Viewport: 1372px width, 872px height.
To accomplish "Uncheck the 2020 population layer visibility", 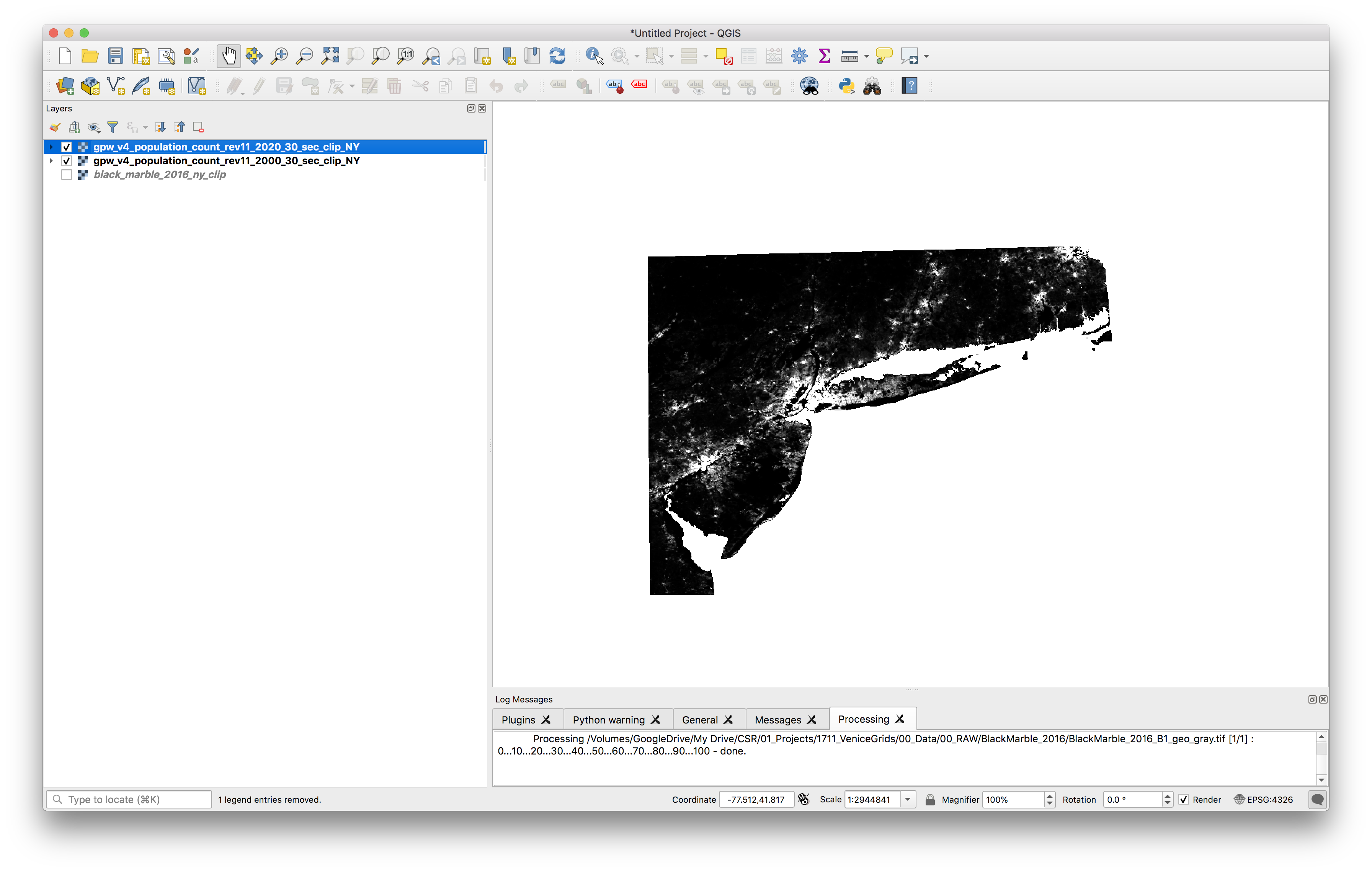I will 67,147.
